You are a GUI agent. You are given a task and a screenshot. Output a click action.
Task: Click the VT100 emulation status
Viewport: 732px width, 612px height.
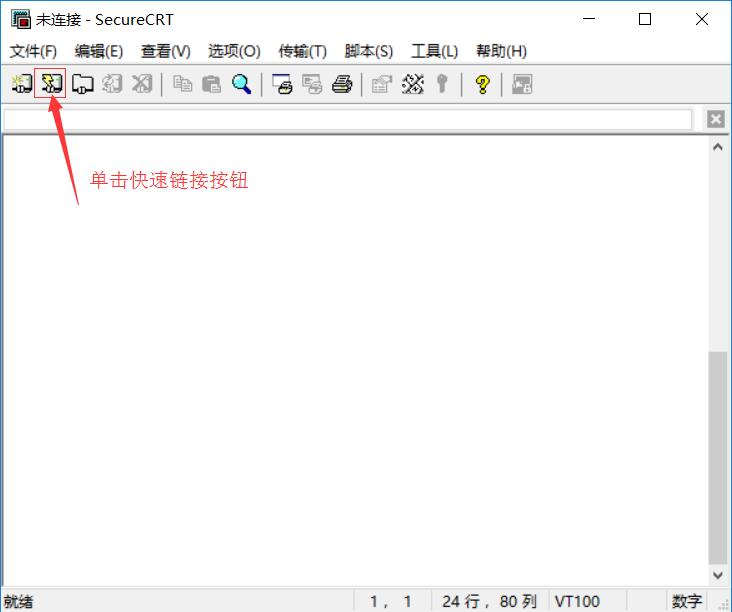[577, 601]
